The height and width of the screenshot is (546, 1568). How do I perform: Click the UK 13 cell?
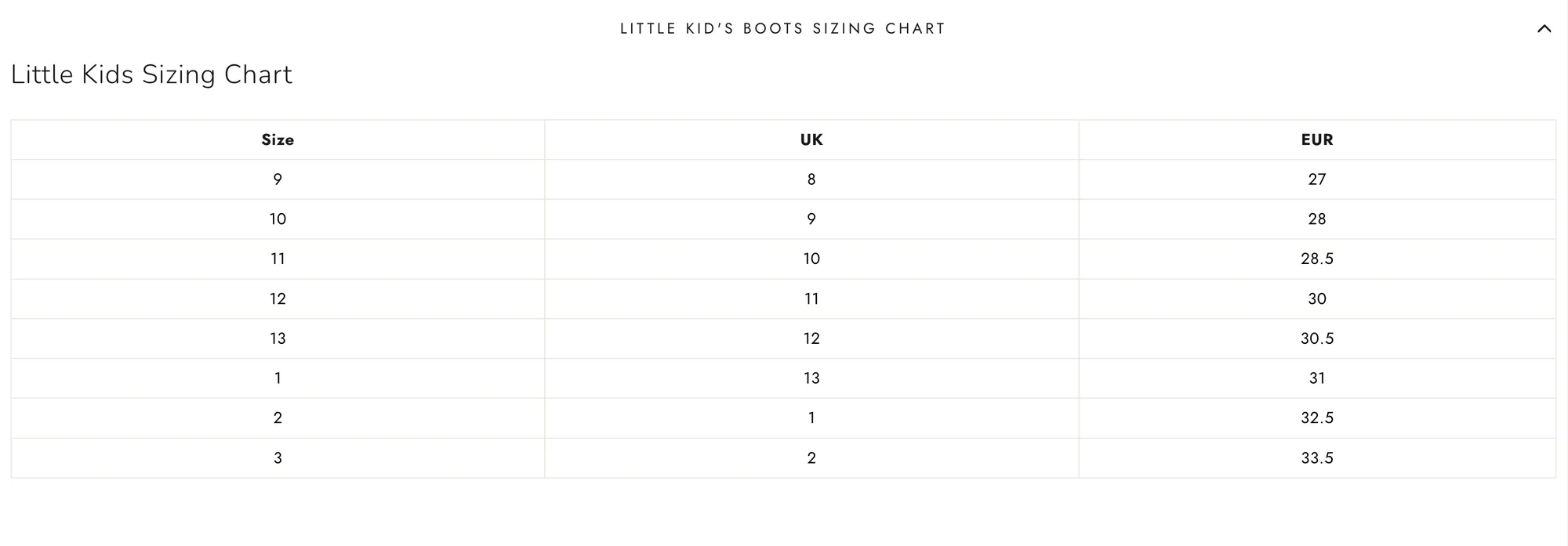pyautogui.click(x=811, y=378)
